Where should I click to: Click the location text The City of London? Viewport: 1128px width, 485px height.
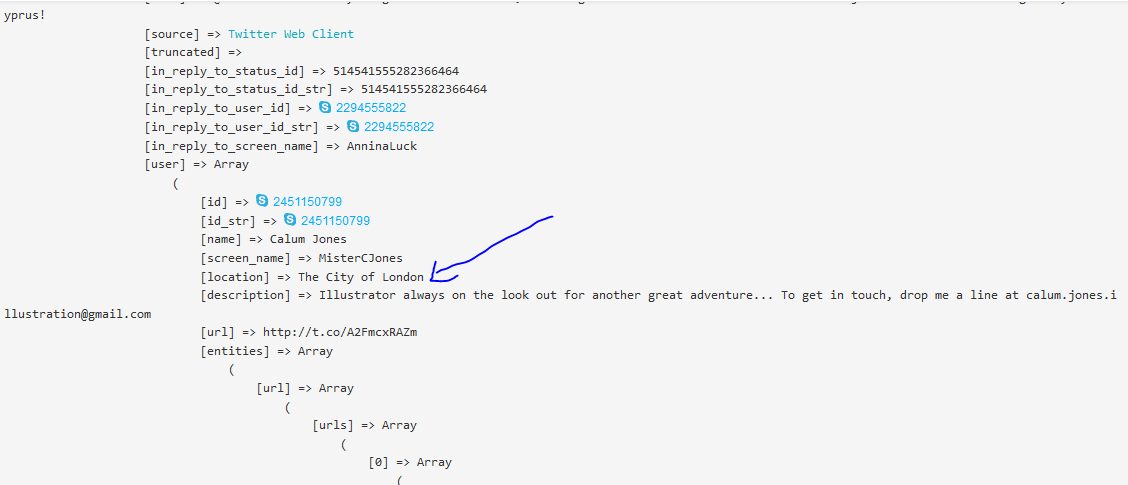pos(361,277)
